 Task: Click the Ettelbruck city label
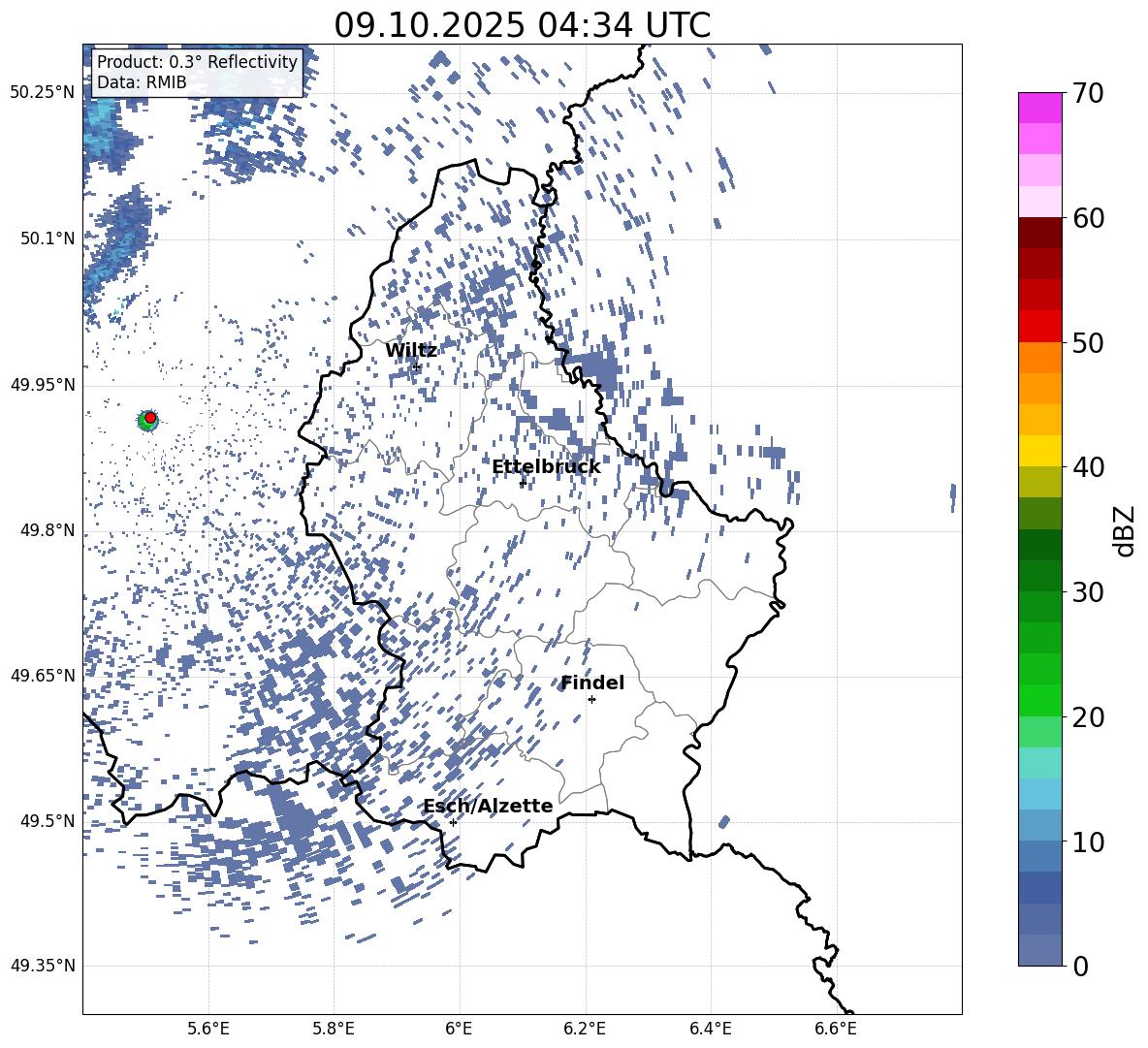click(546, 467)
